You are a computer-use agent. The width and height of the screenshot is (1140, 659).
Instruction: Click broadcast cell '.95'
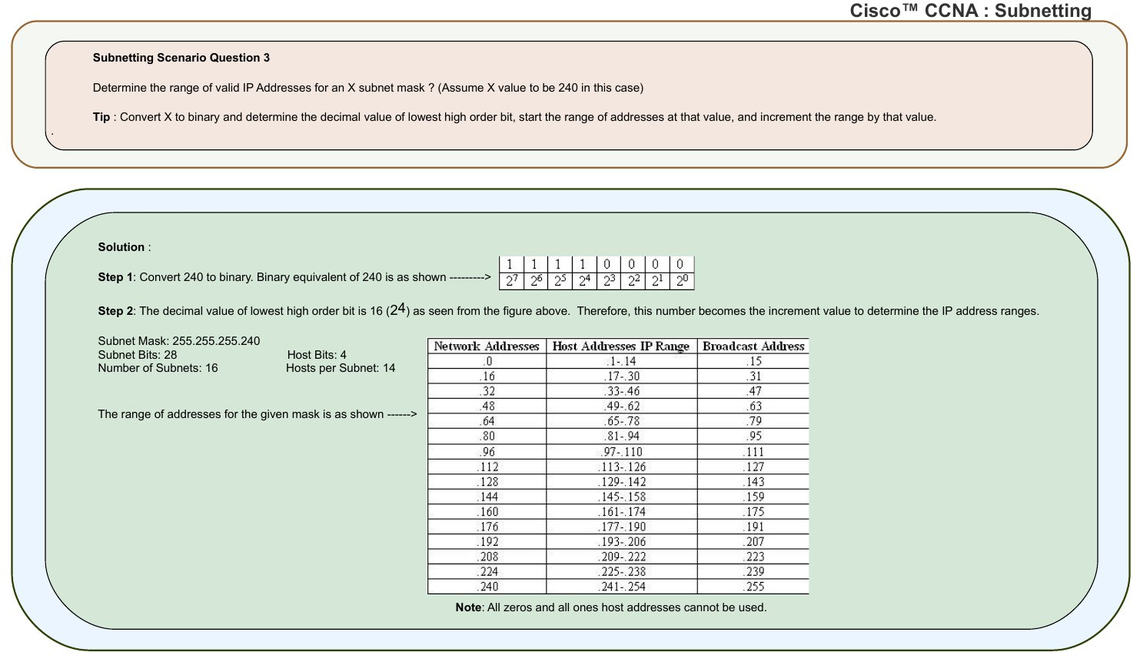click(753, 436)
